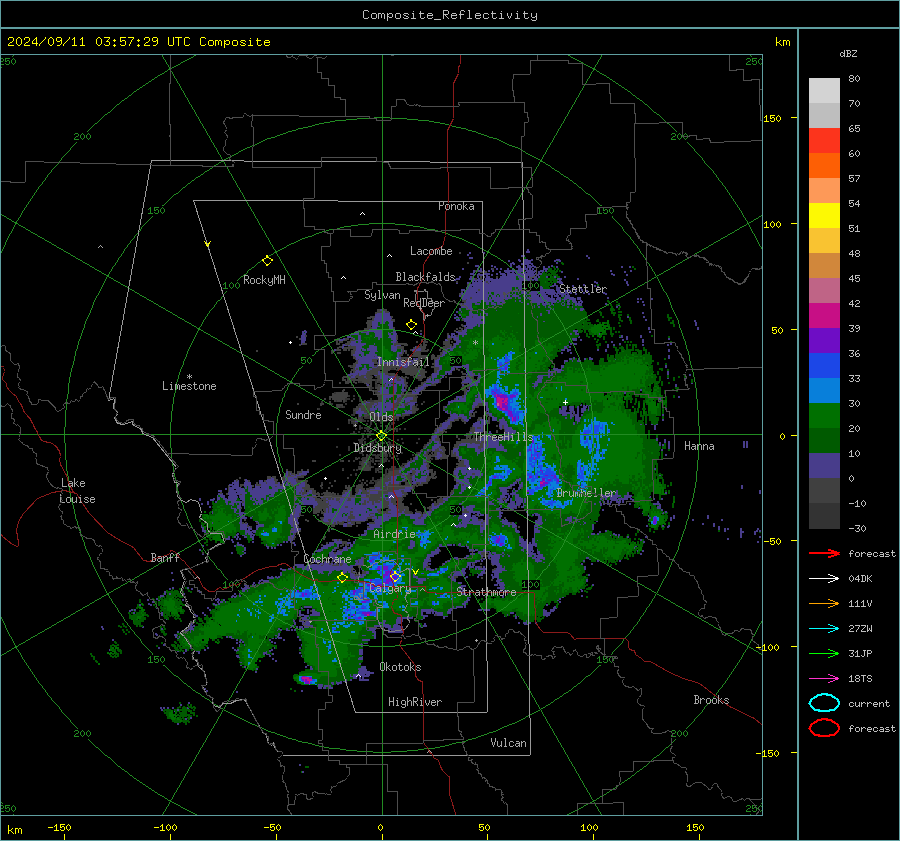The width and height of the screenshot is (900, 841).
Task: Click the Lacombe city label
Action: click(431, 251)
